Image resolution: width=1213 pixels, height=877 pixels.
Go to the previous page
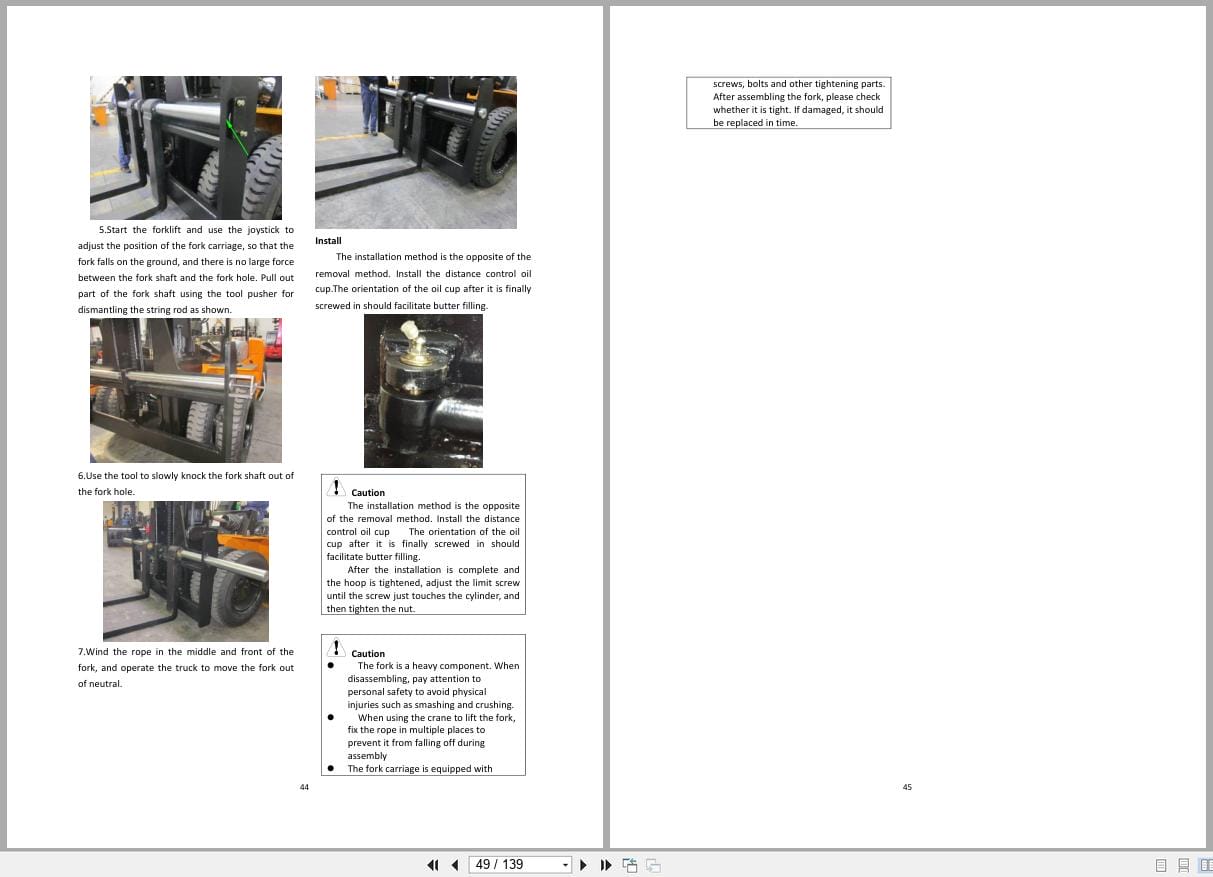(x=455, y=865)
